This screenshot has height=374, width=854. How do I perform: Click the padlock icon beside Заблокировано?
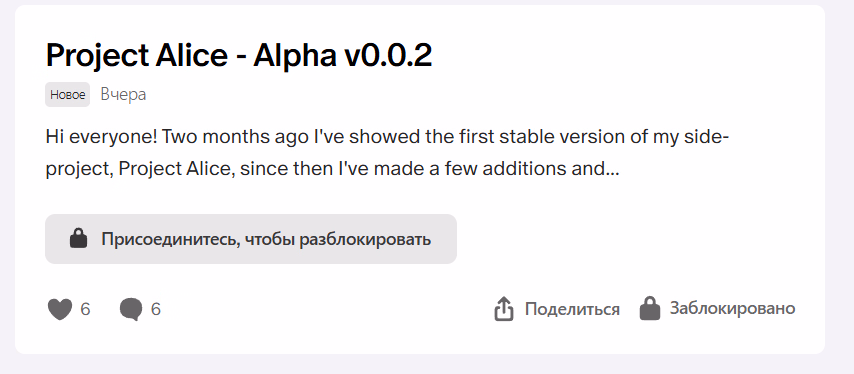coord(650,308)
